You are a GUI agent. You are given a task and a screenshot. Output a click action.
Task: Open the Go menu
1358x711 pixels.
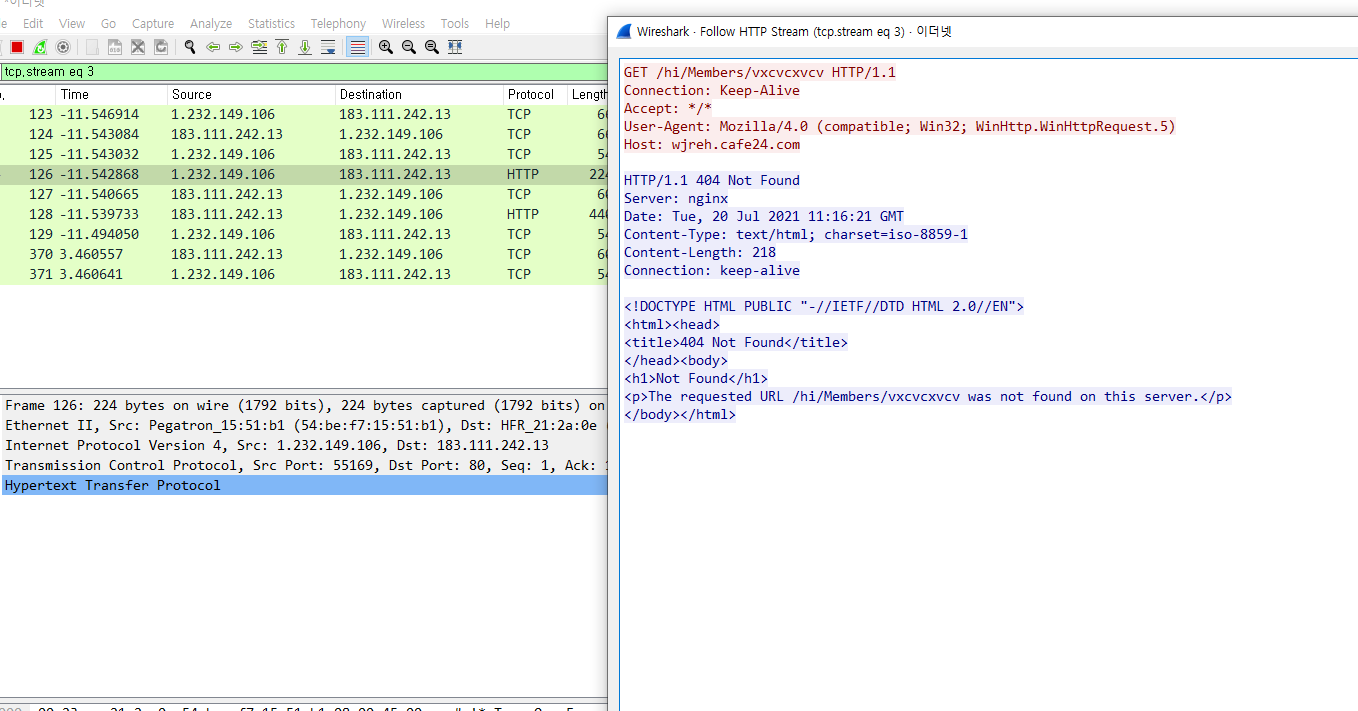point(108,23)
